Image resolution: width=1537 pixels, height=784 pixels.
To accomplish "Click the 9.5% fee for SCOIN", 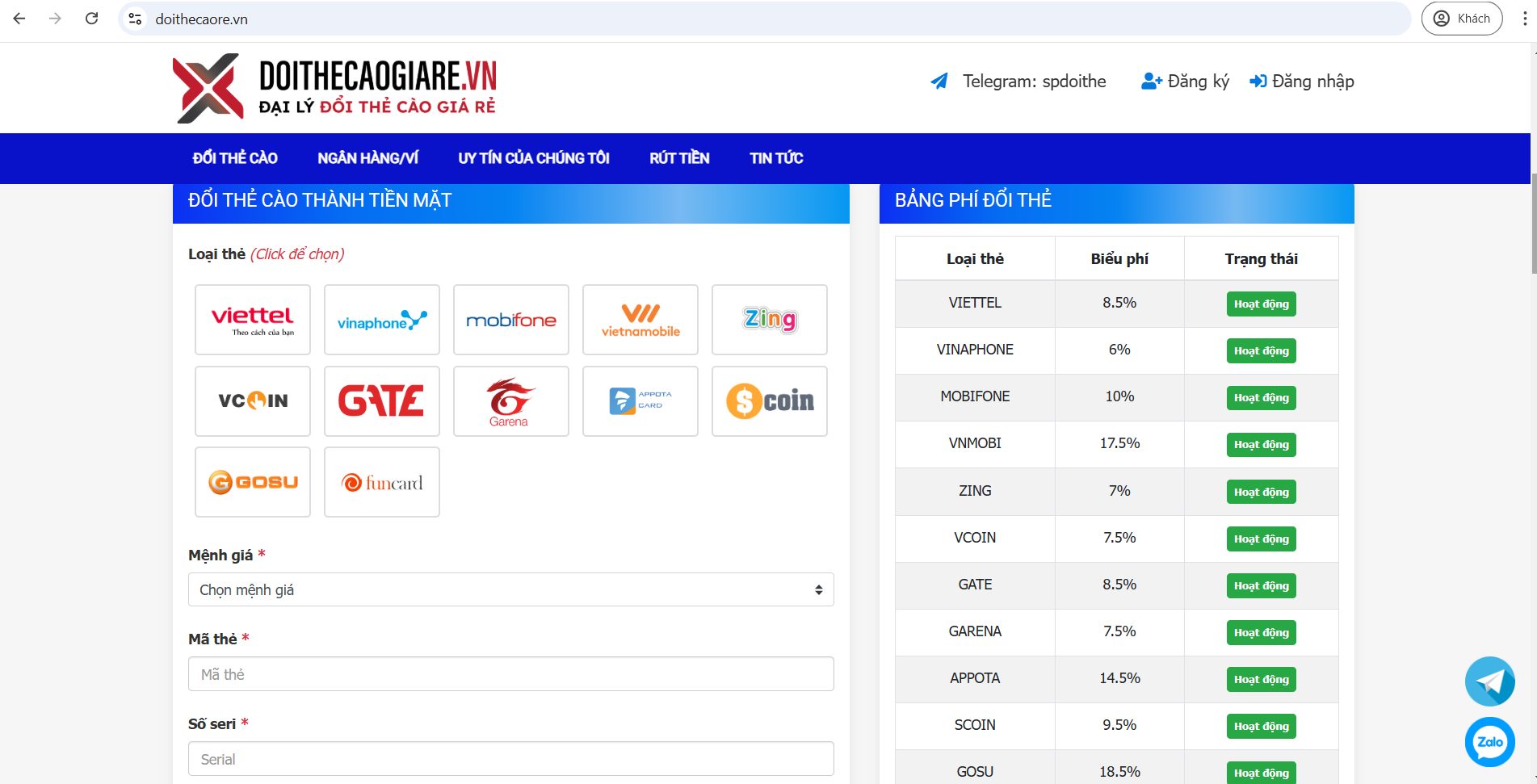I will coord(1119,725).
